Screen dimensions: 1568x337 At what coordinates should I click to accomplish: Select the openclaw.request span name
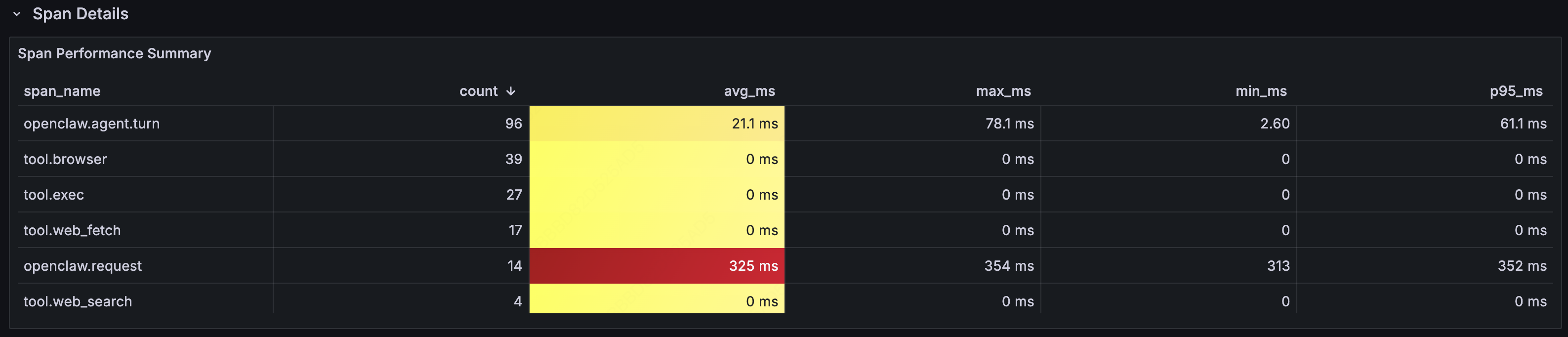coord(83,266)
